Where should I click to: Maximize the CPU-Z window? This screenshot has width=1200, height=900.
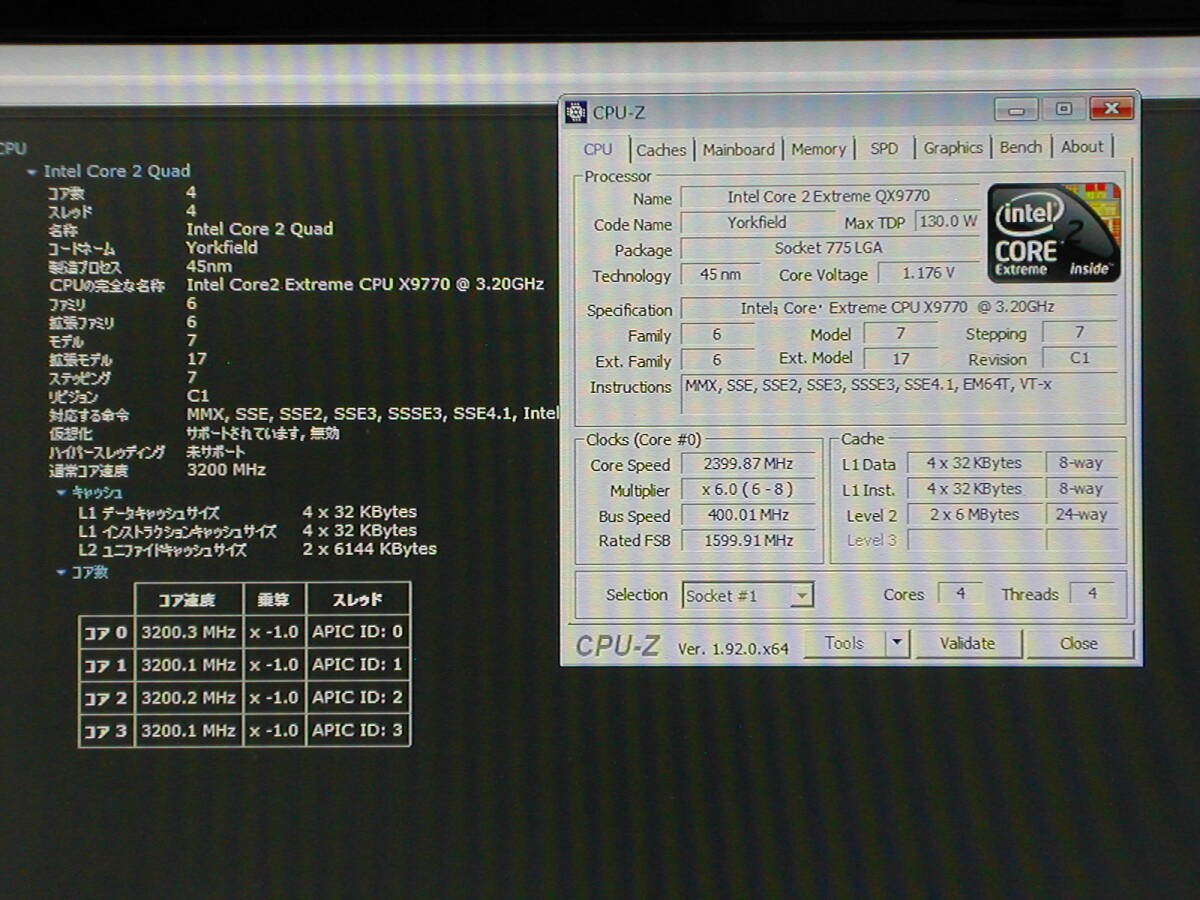pos(1063,109)
